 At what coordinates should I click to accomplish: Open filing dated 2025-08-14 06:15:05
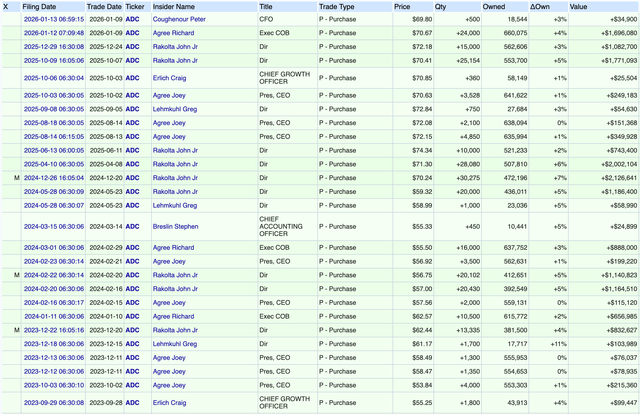[54, 137]
